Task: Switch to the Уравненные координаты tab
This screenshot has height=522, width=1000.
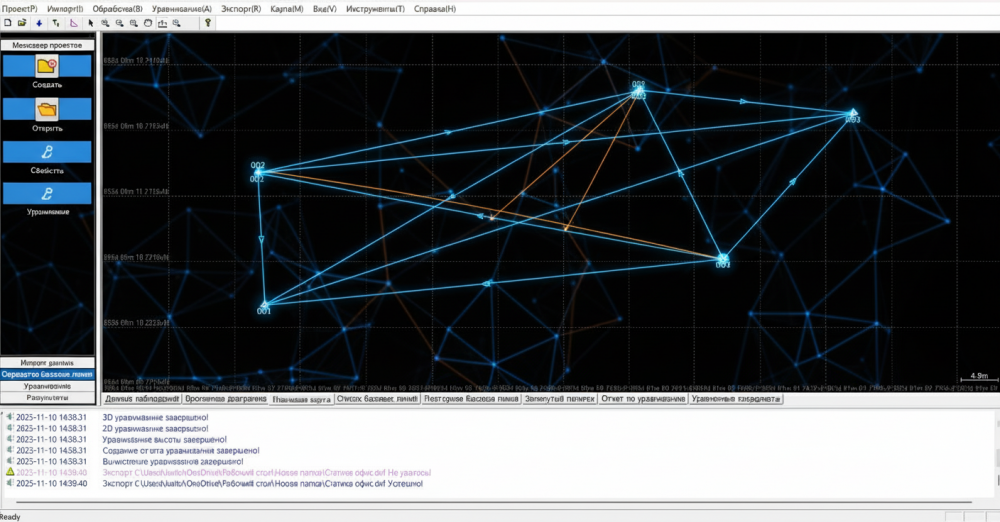Action: (736, 399)
